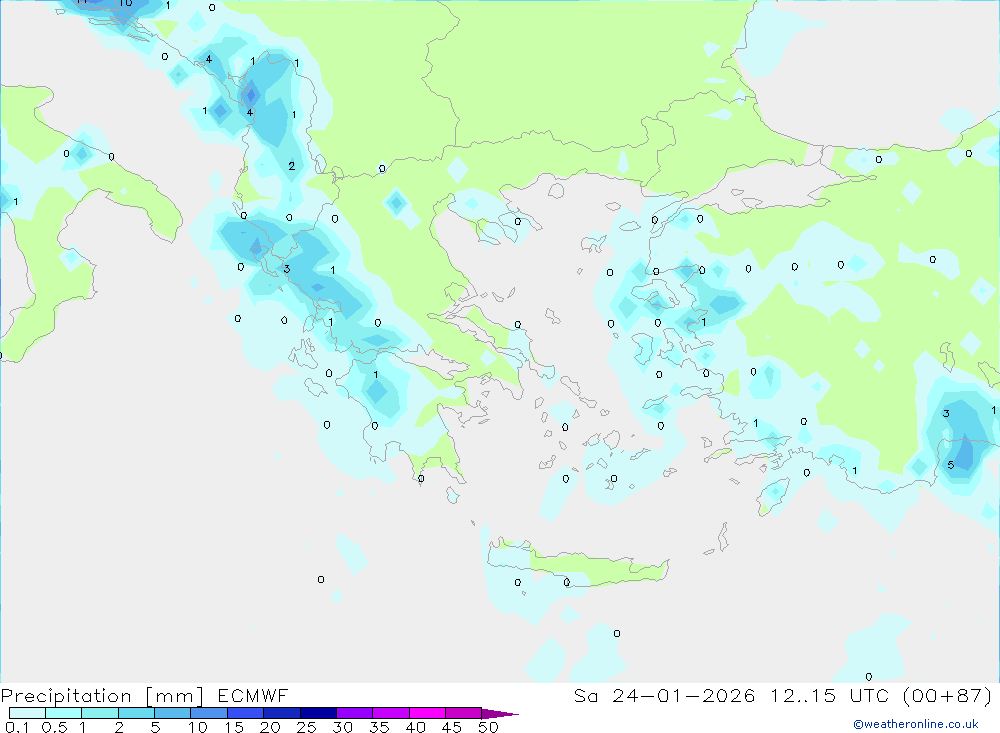Image resolution: width=1000 pixels, height=733 pixels.
Task: Click the 30–35 mm legend color swatch
Action: 354,713
